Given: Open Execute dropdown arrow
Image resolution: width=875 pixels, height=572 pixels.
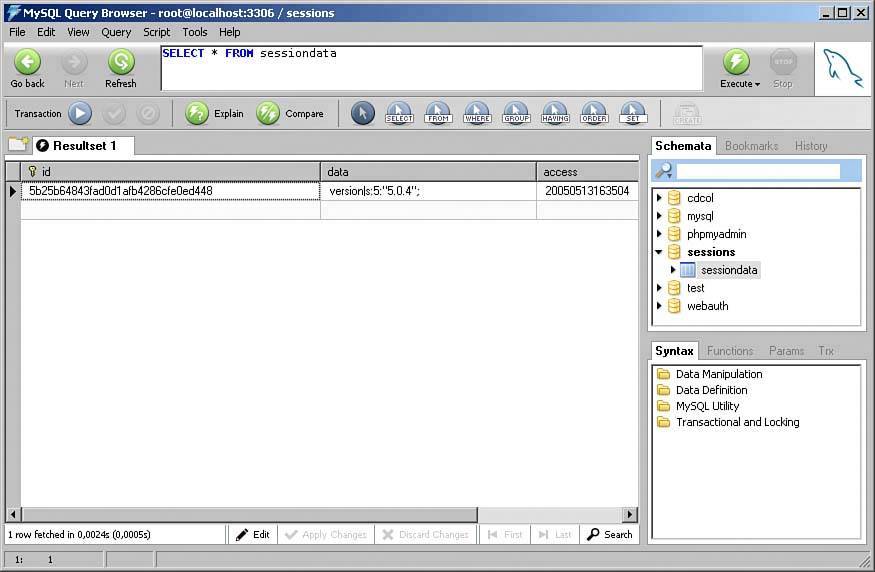Looking at the screenshot, I should [x=757, y=84].
